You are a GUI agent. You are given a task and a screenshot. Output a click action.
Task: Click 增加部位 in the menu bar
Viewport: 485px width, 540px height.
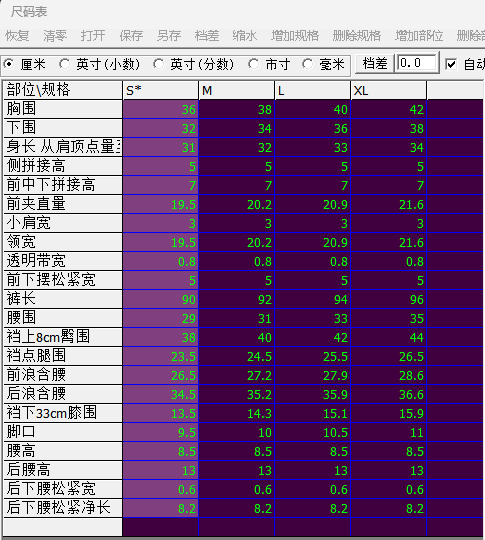point(419,35)
